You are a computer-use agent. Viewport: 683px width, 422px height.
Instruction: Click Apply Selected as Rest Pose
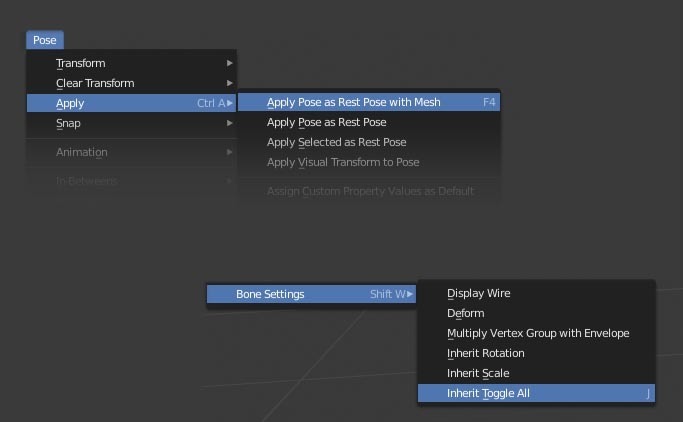pyautogui.click(x=336, y=142)
